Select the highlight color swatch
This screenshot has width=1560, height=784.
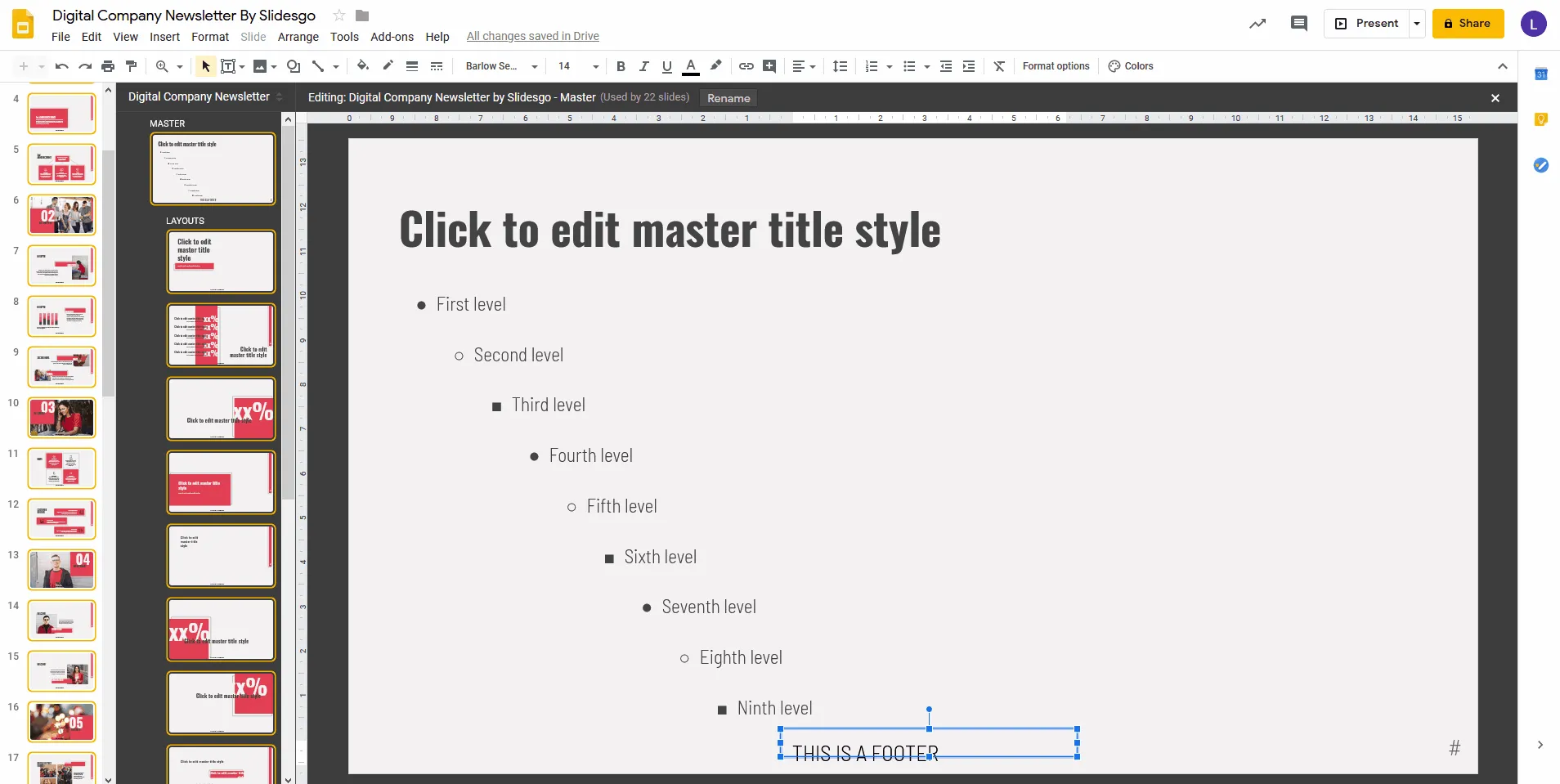click(715, 66)
